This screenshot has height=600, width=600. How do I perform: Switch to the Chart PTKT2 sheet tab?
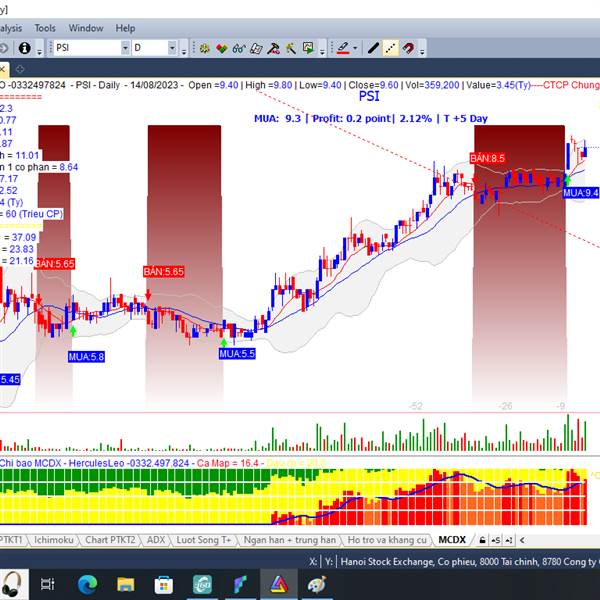tap(110, 540)
